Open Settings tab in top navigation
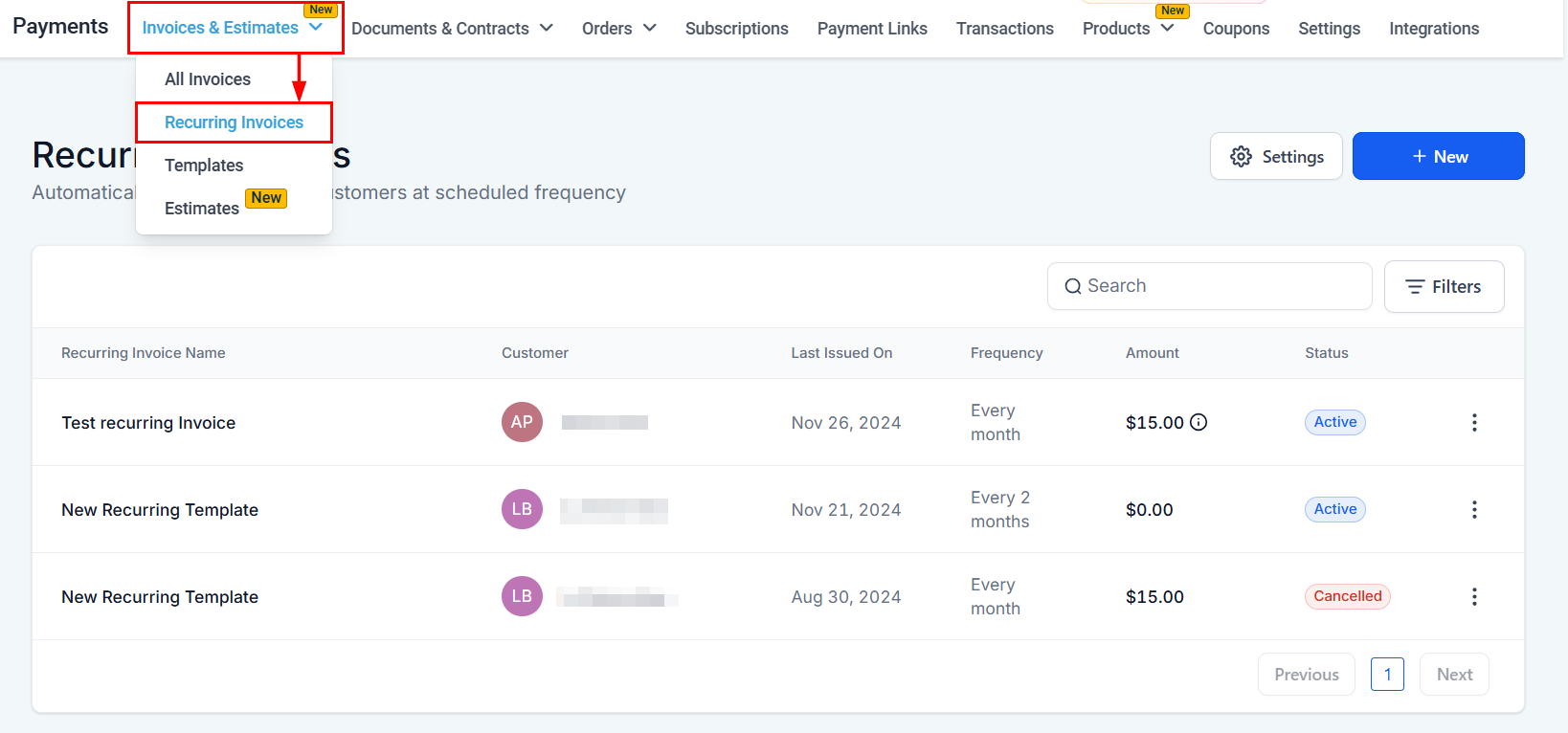This screenshot has height=733, width=1568. (1329, 29)
